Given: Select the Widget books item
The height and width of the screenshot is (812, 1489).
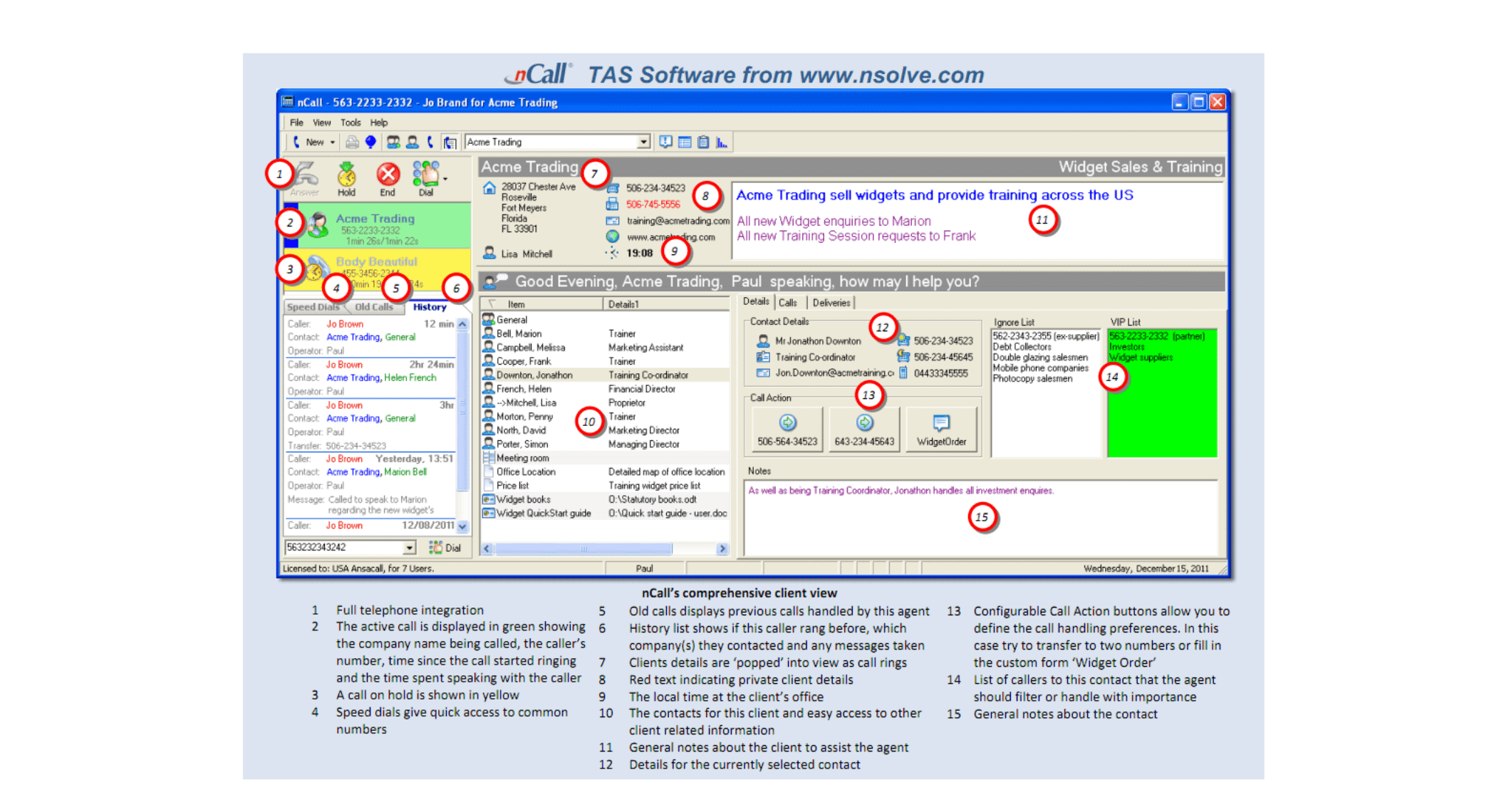Looking at the screenshot, I should click(x=605, y=499).
